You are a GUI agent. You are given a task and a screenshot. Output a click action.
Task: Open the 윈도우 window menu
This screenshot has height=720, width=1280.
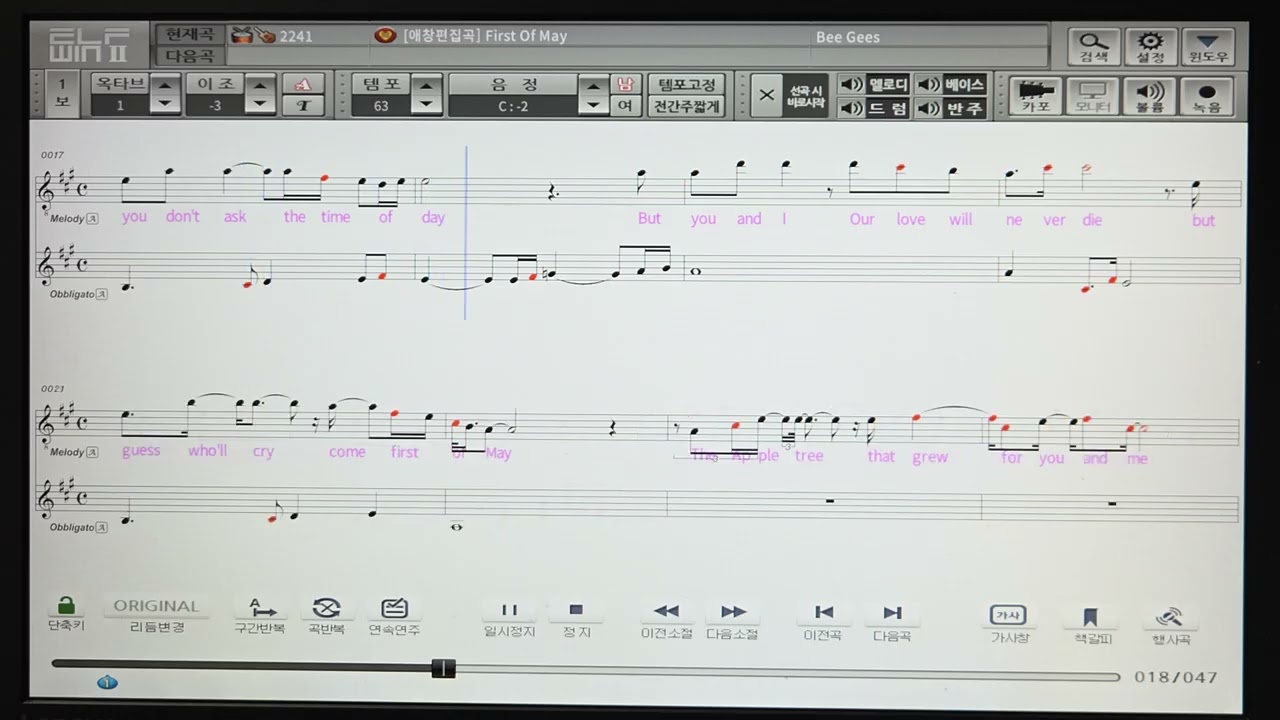[x=1208, y=46]
